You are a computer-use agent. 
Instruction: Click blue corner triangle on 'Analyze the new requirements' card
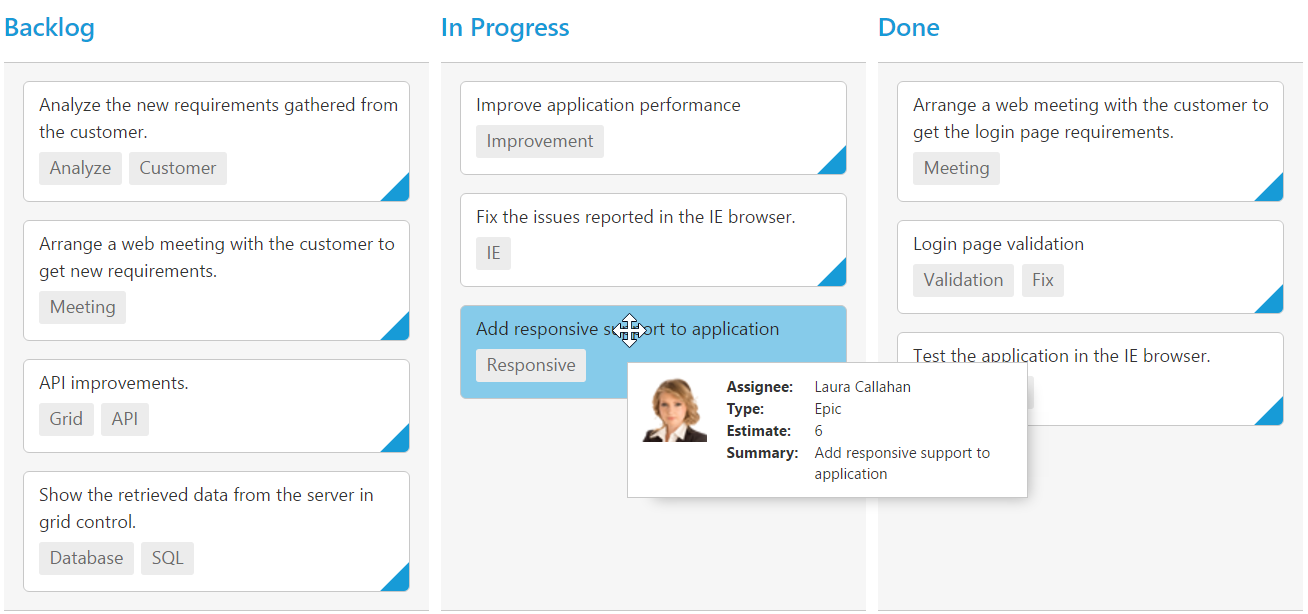coord(399,191)
